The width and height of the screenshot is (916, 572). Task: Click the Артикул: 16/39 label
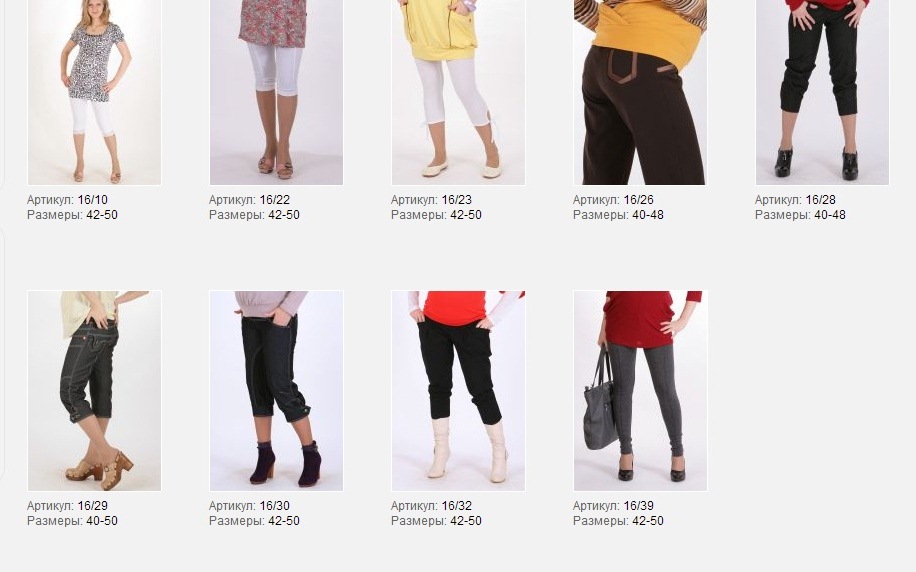point(613,506)
